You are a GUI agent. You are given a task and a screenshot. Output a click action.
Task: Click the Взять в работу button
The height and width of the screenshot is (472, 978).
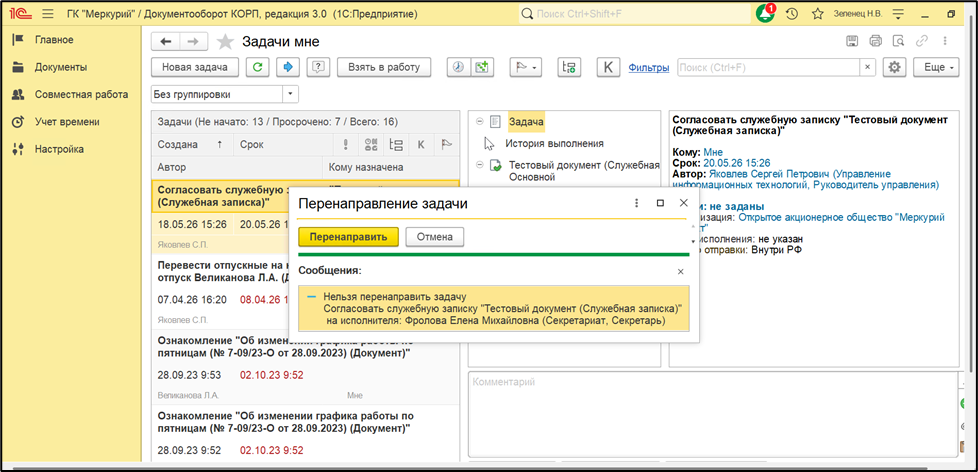pos(384,67)
